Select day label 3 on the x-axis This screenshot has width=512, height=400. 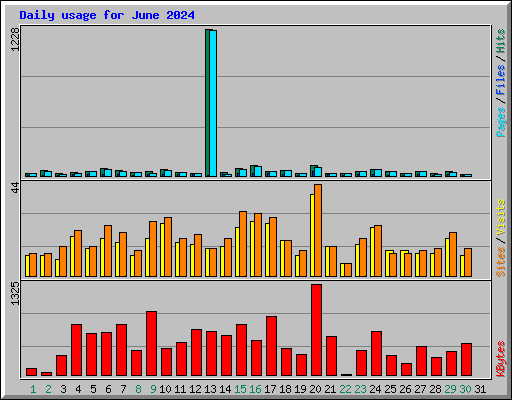[63, 389]
